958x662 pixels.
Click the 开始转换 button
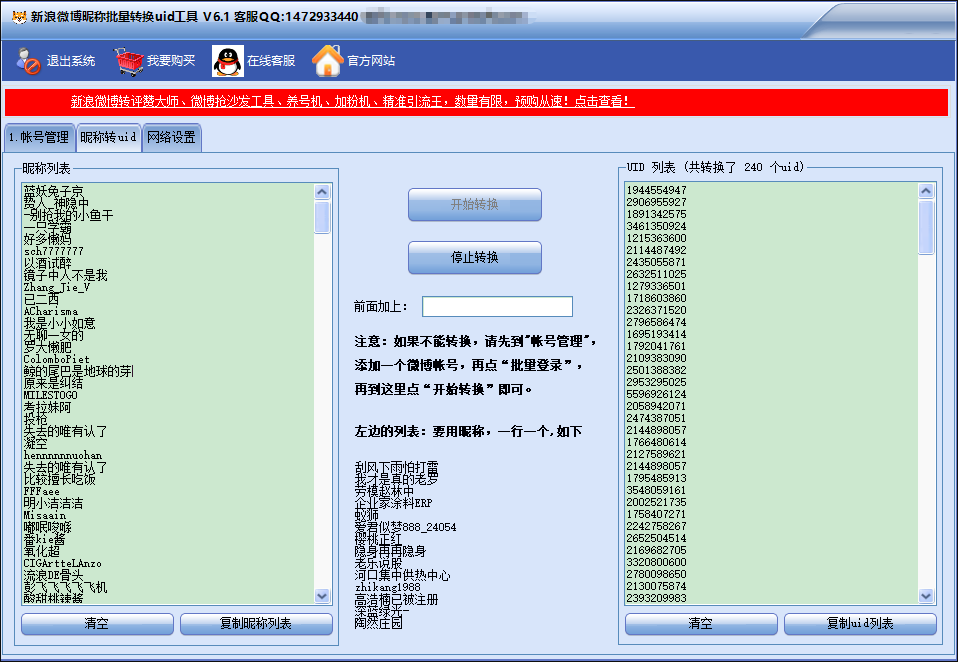[475, 205]
